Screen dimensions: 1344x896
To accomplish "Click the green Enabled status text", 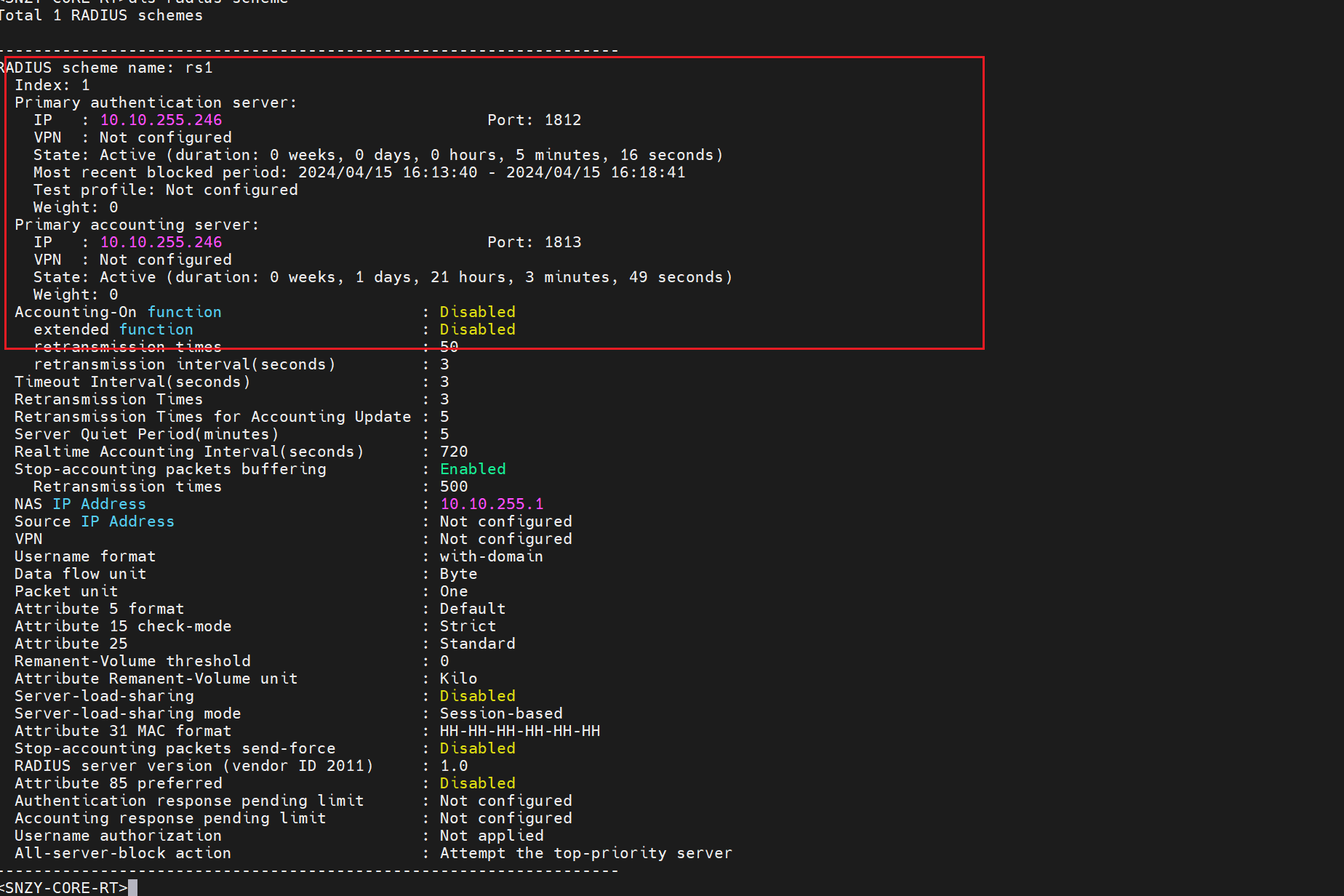I will [473, 469].
